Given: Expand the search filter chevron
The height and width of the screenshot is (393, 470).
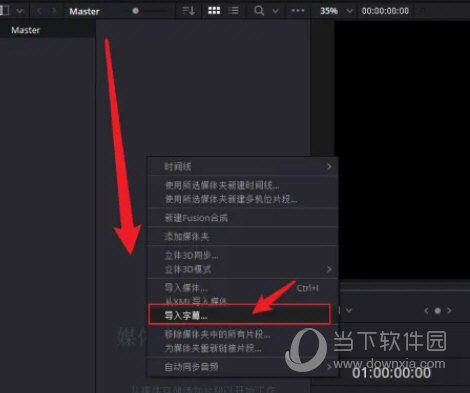Looking at the screenshot, I should pyautogui.click(x=275, y=11).
